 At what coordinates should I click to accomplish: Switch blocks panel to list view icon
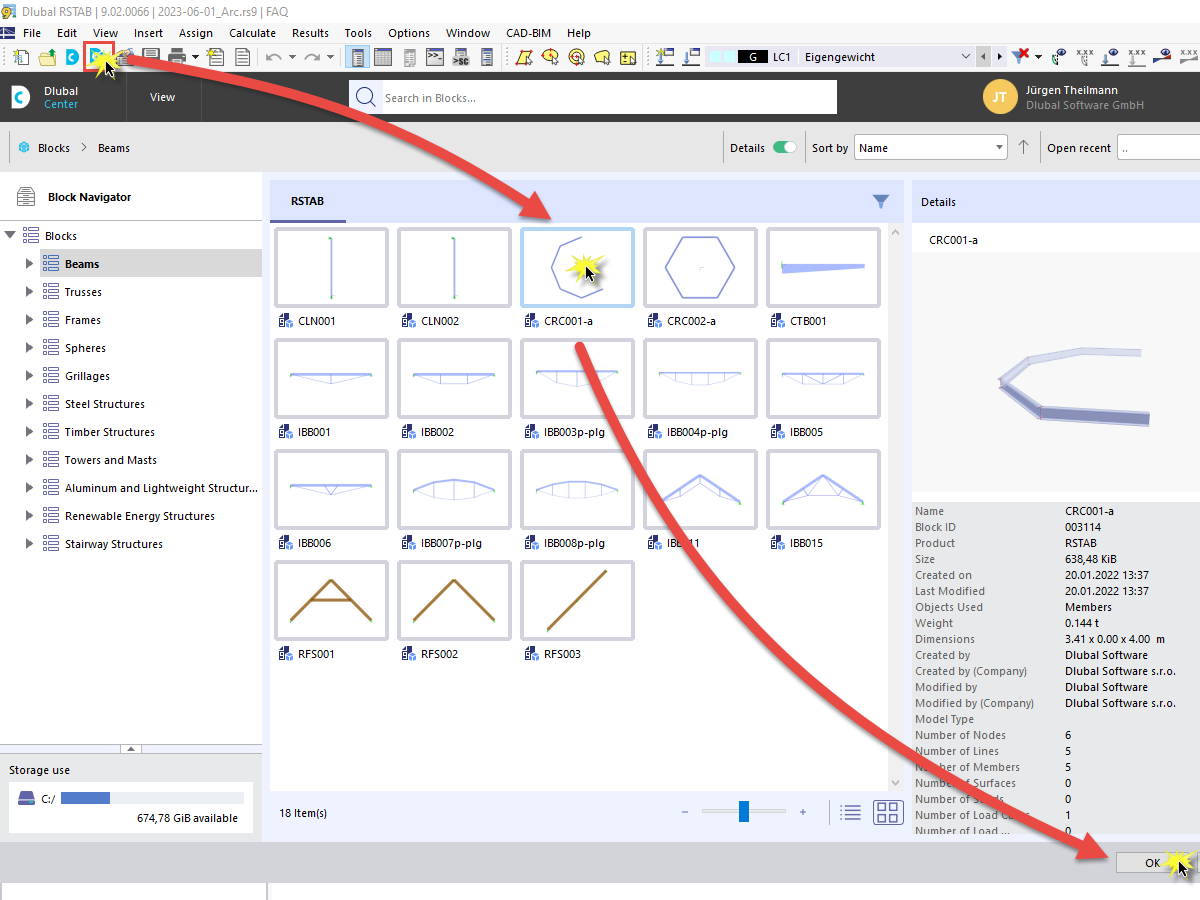pos(850,812)
